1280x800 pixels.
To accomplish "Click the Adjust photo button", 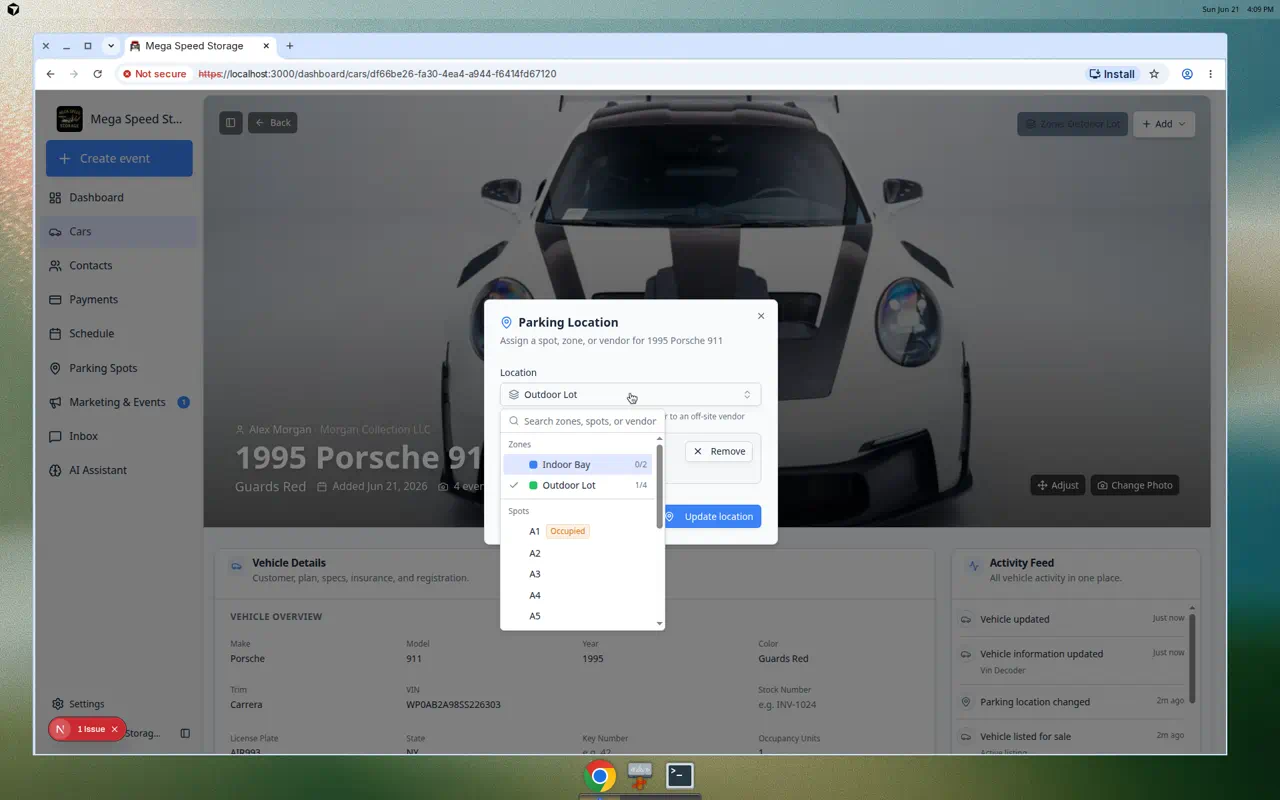I will click(x=1057, y=486).
